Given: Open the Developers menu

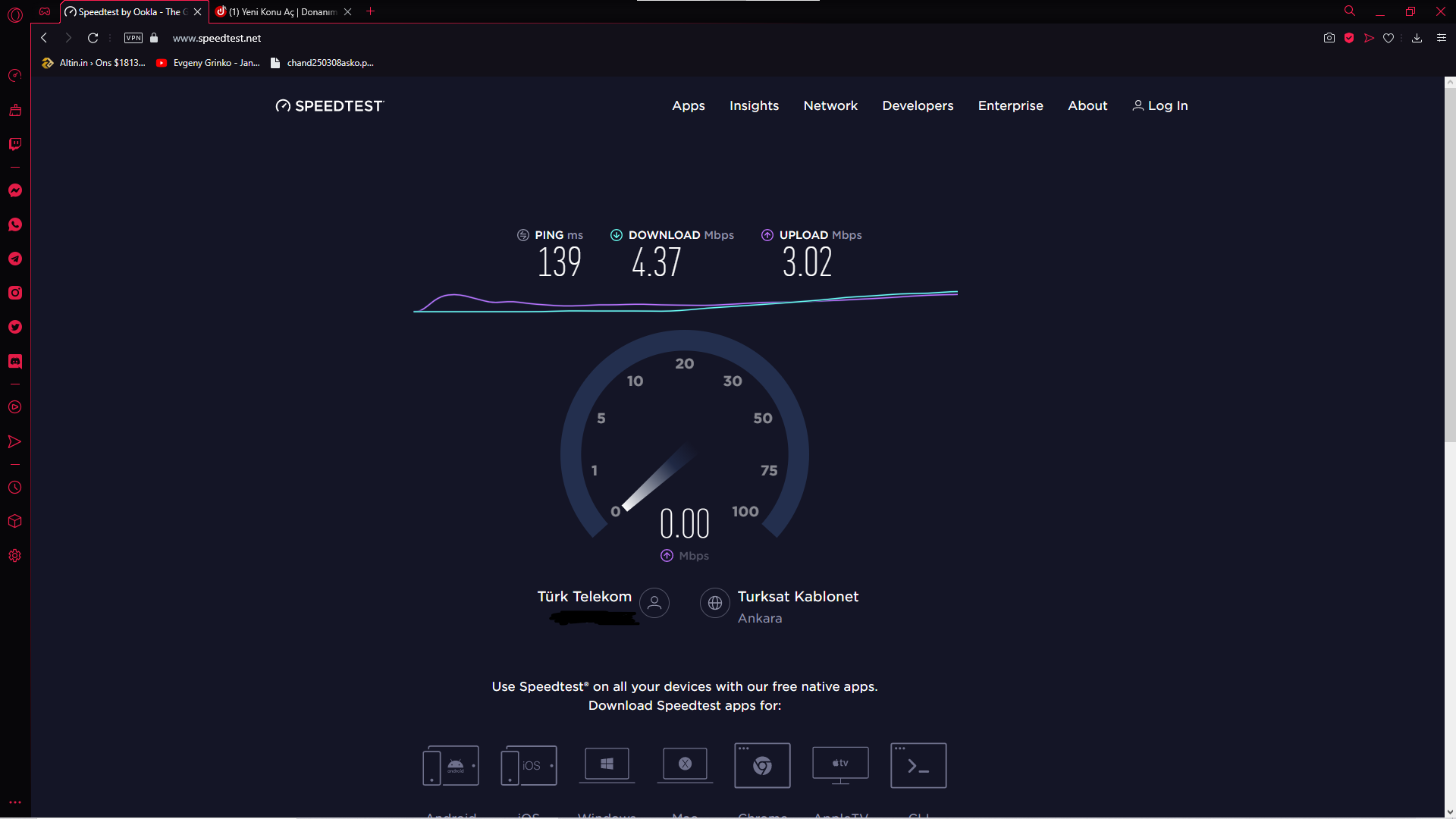Looking at the screenshot, I should (x=918, y=106).
